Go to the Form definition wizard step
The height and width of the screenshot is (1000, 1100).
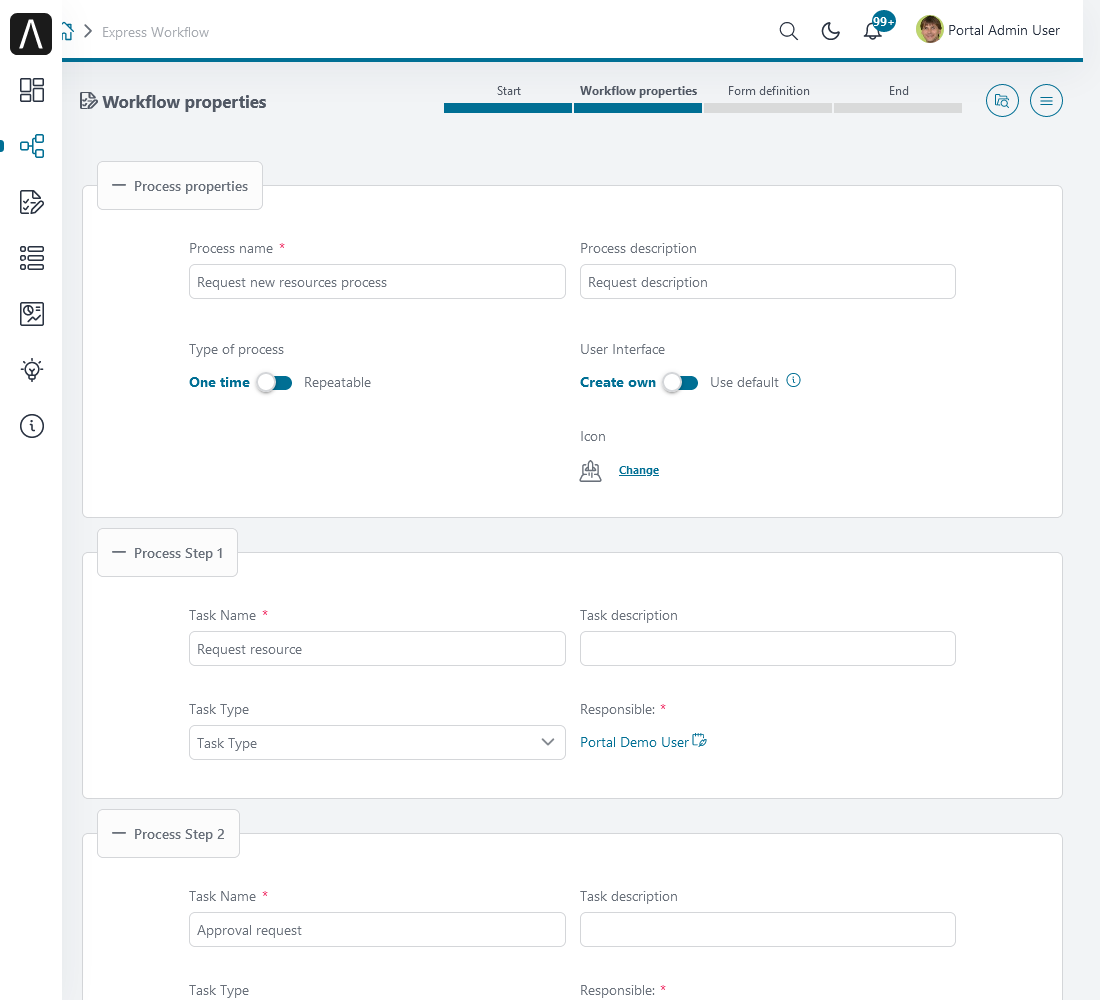pyautogui.click(x=768, y=91)
